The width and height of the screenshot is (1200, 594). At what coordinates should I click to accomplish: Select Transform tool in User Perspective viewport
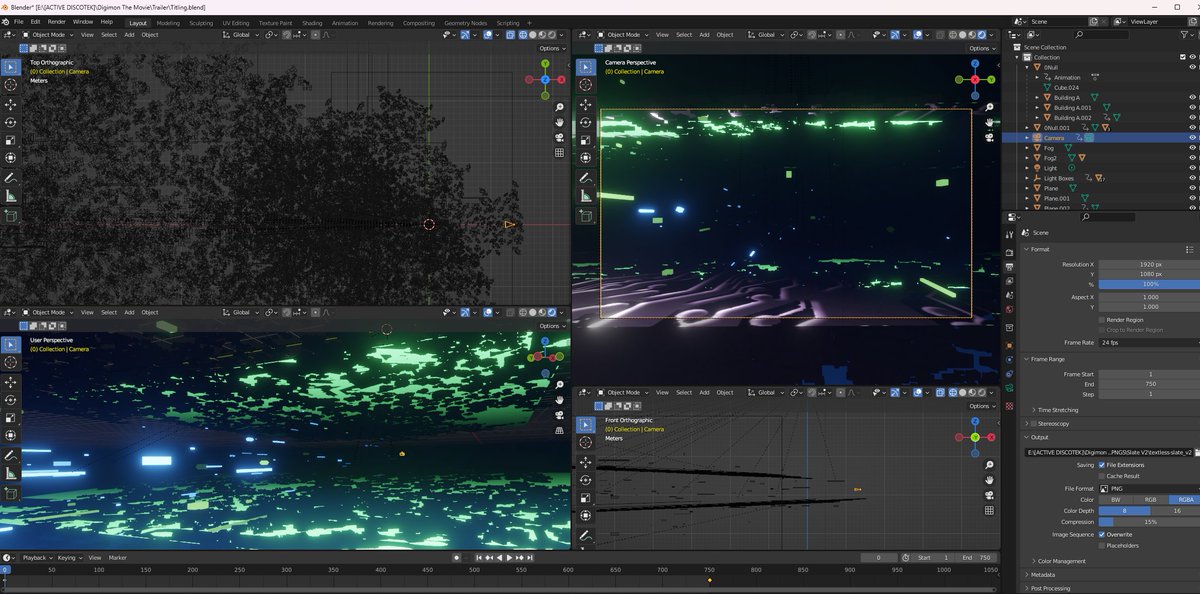11,436
